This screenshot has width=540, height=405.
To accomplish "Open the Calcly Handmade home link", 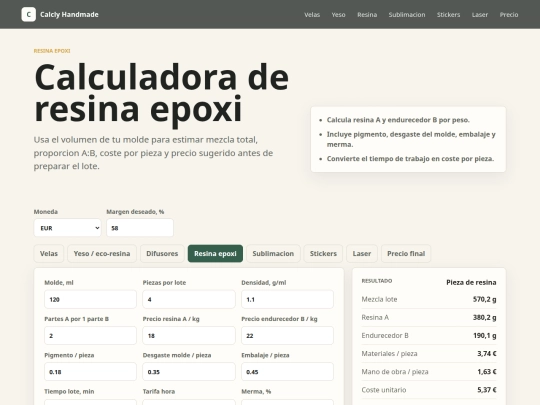I will coord(60,14).
